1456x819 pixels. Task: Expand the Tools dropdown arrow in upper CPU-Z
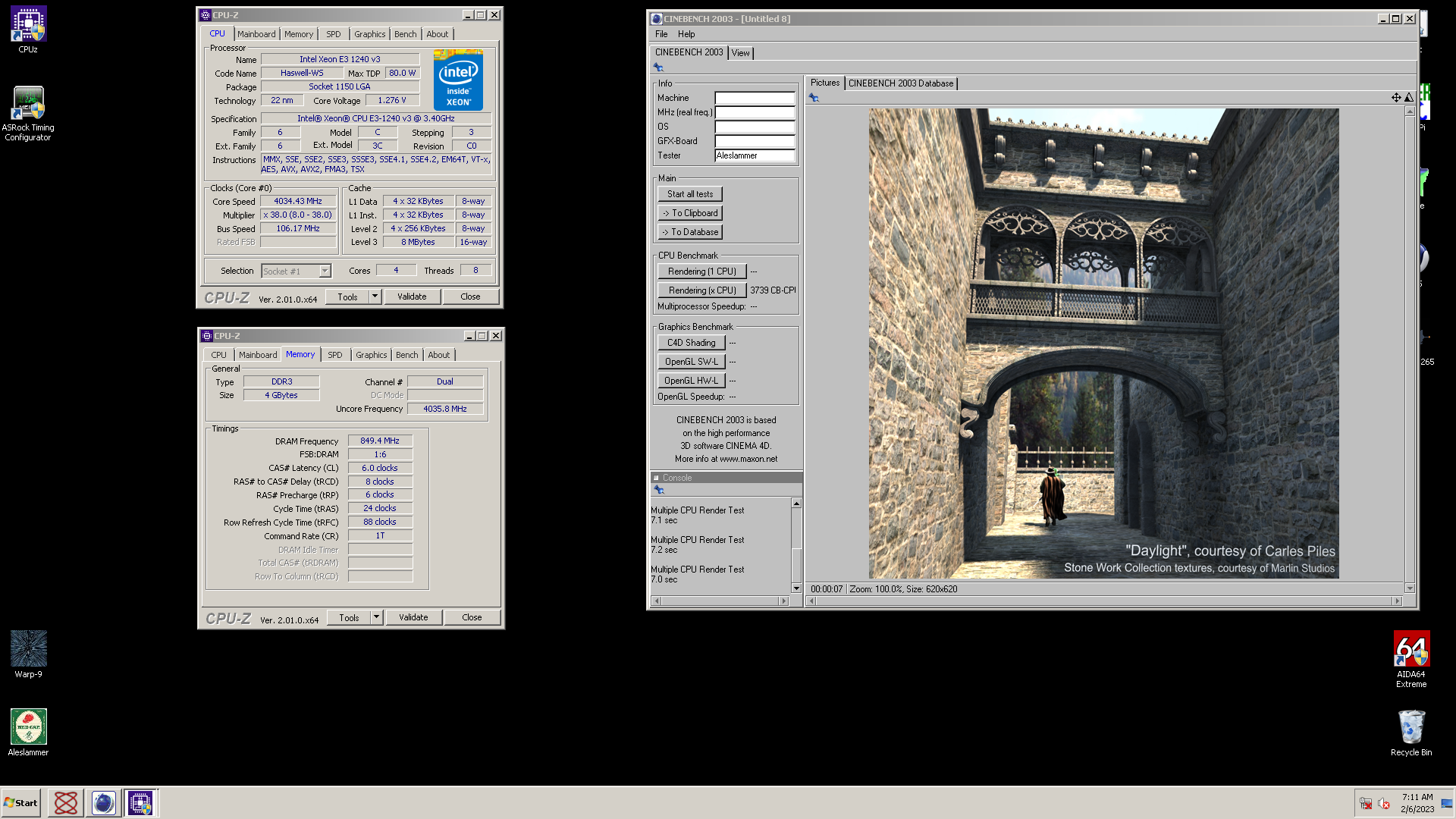coord(375,297)
